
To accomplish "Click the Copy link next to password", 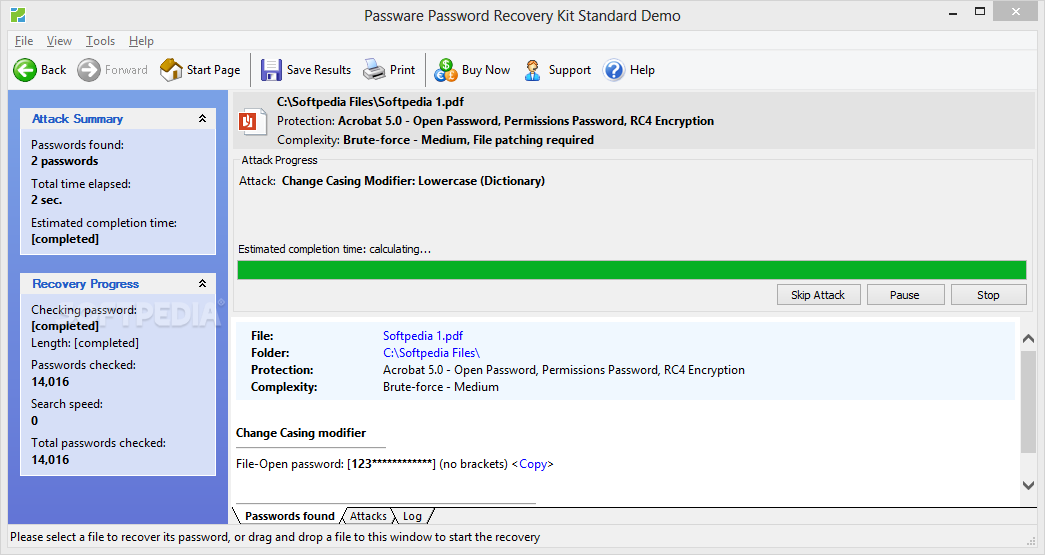I will coord(532,464).
